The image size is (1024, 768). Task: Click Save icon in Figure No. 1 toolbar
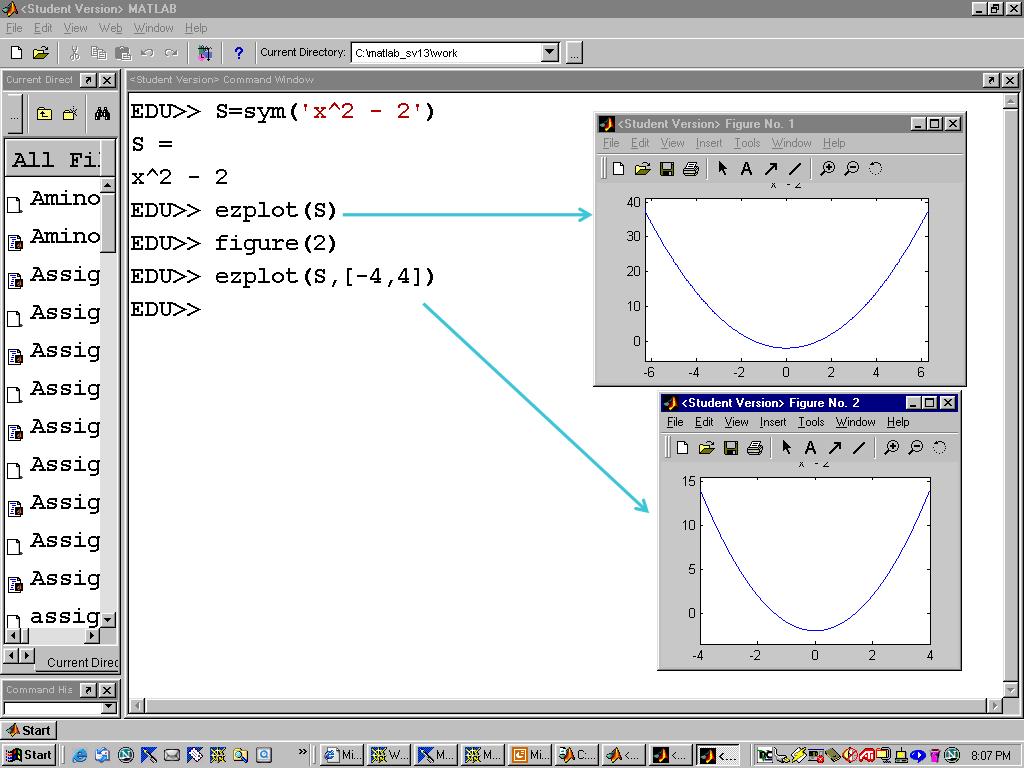click(x=667, y=169)
